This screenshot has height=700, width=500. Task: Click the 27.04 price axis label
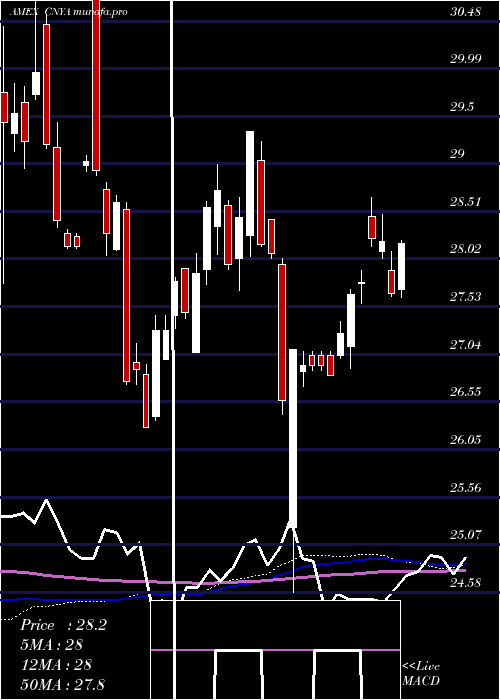(x=466, y=345)
